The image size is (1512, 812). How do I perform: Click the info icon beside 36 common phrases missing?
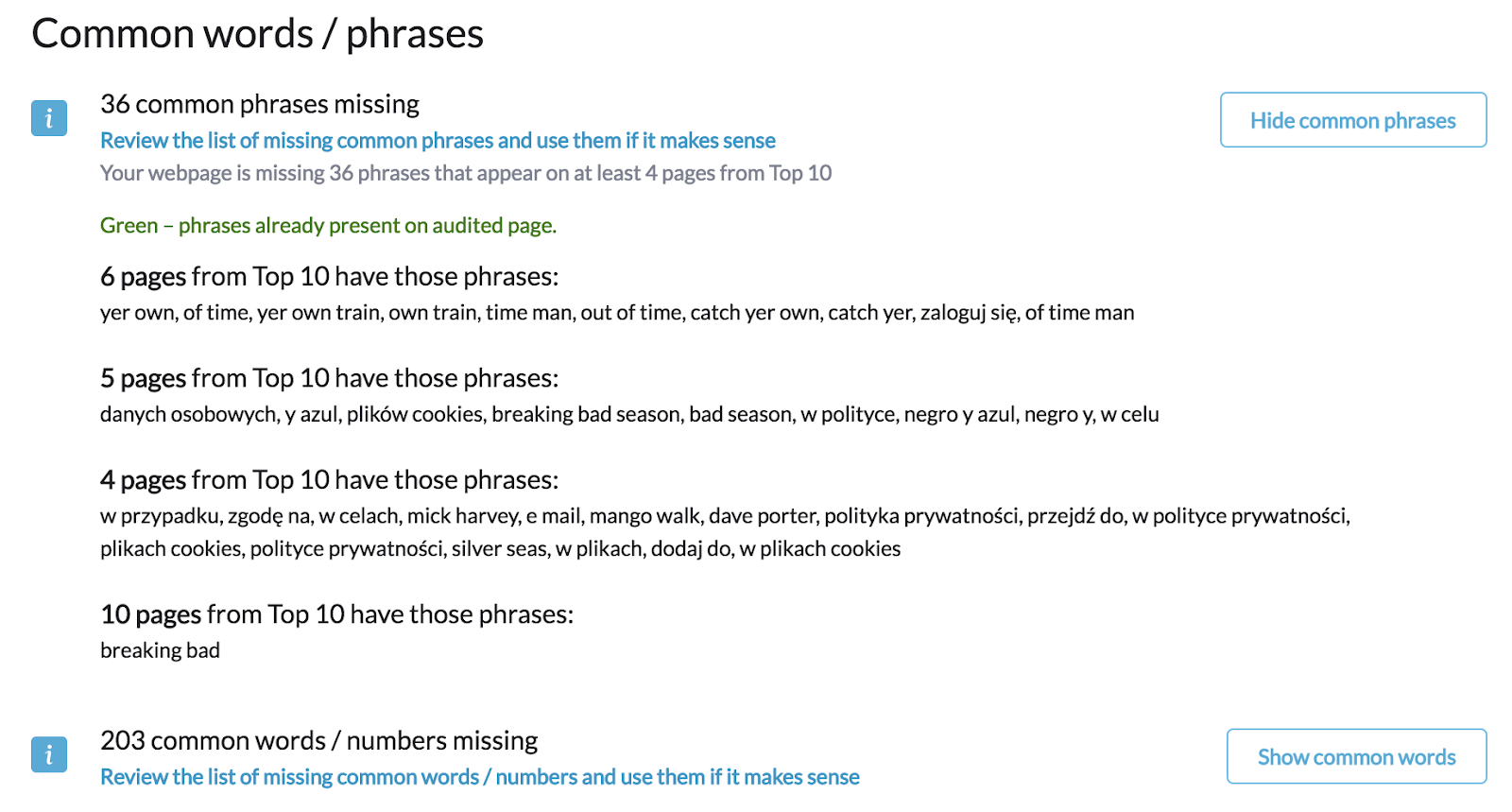[49, 118]
